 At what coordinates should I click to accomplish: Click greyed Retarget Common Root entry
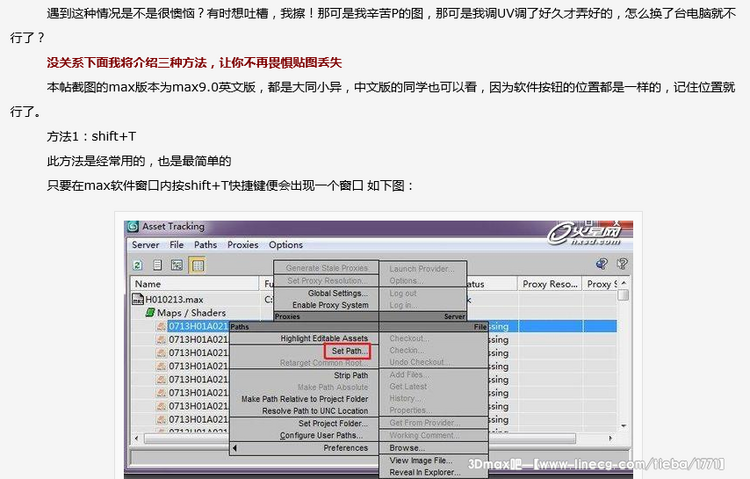[324, 363]
